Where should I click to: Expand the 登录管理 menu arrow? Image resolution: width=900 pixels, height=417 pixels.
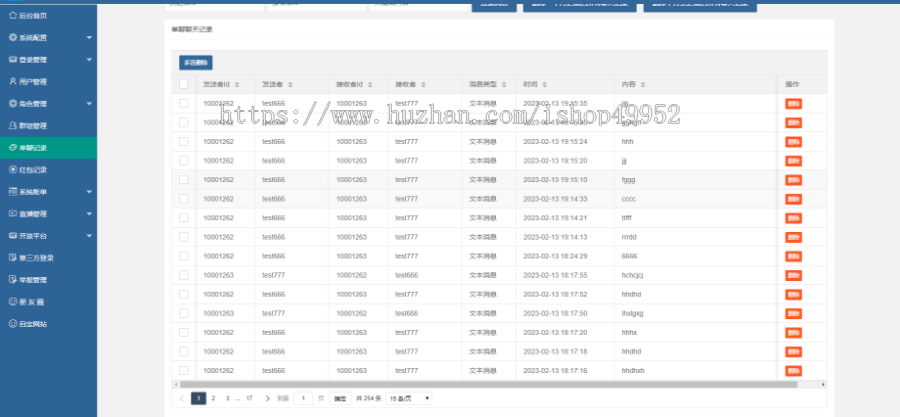click(89, 60)
